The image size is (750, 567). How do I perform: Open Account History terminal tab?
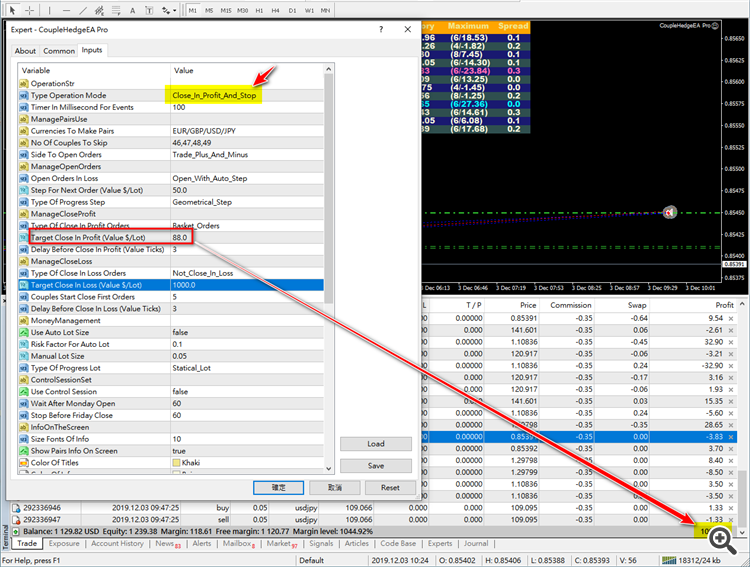[117, 544]
